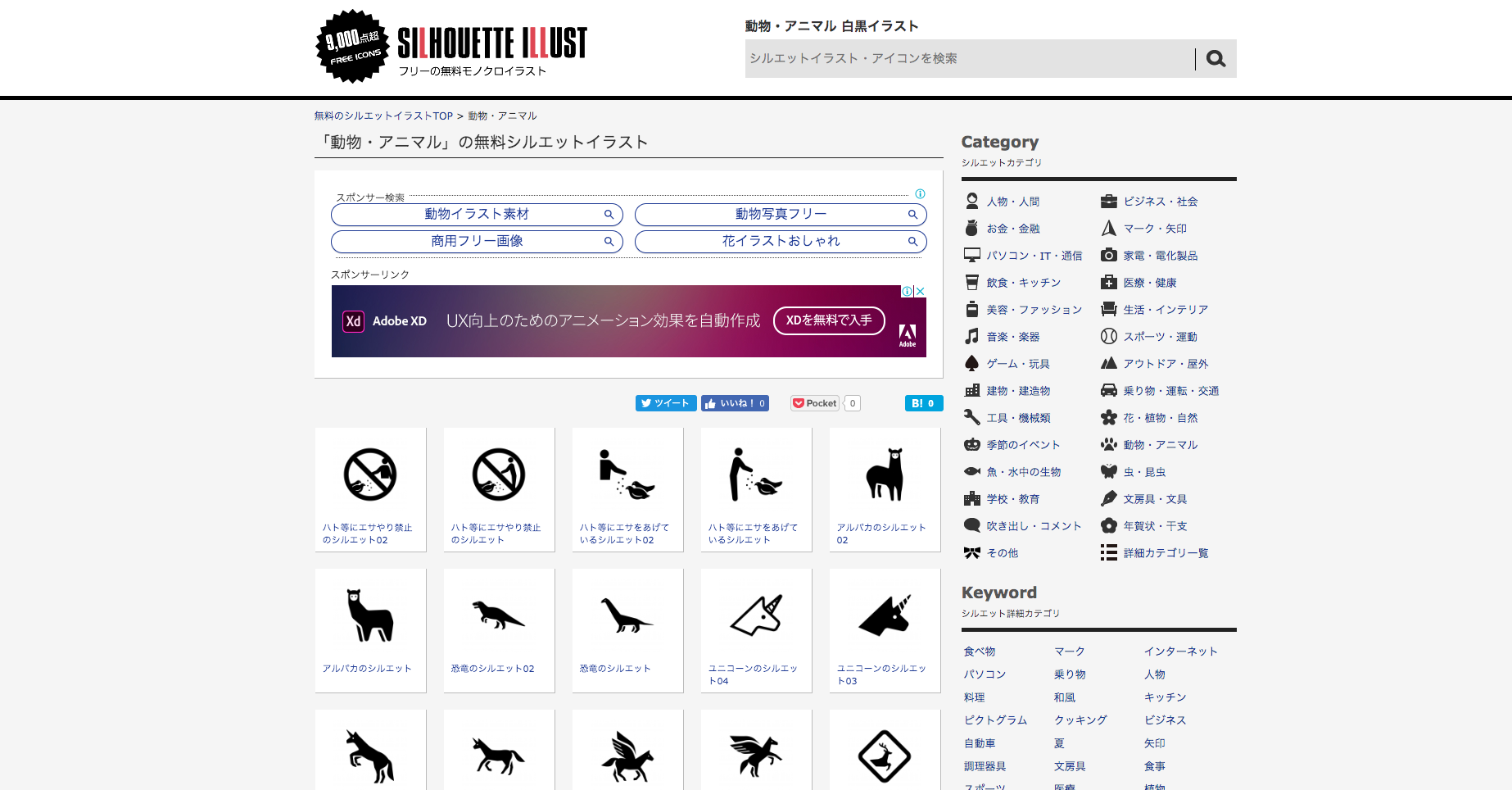Click the list icon beside 詳細カテゴリ一覧

(1109, 552)
